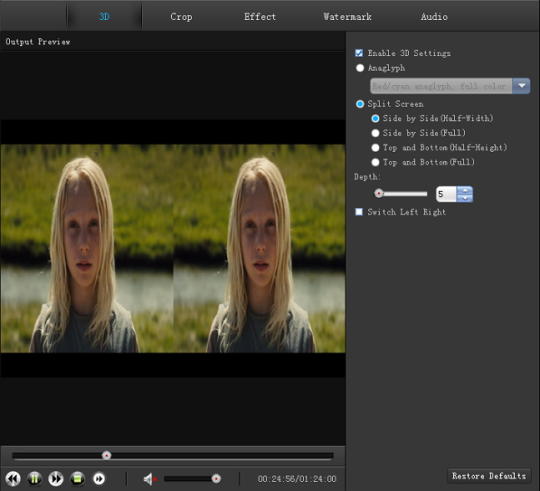
Task: Click the rewind playback button
Action: (13, 478)
